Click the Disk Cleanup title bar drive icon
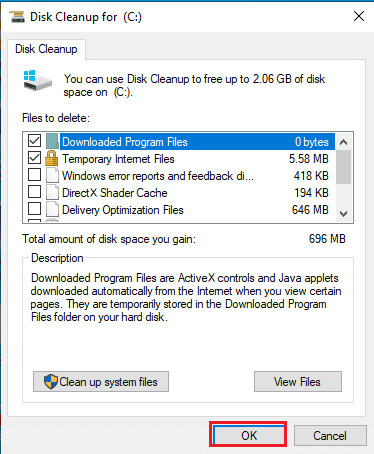 click(x=17, y=17)
